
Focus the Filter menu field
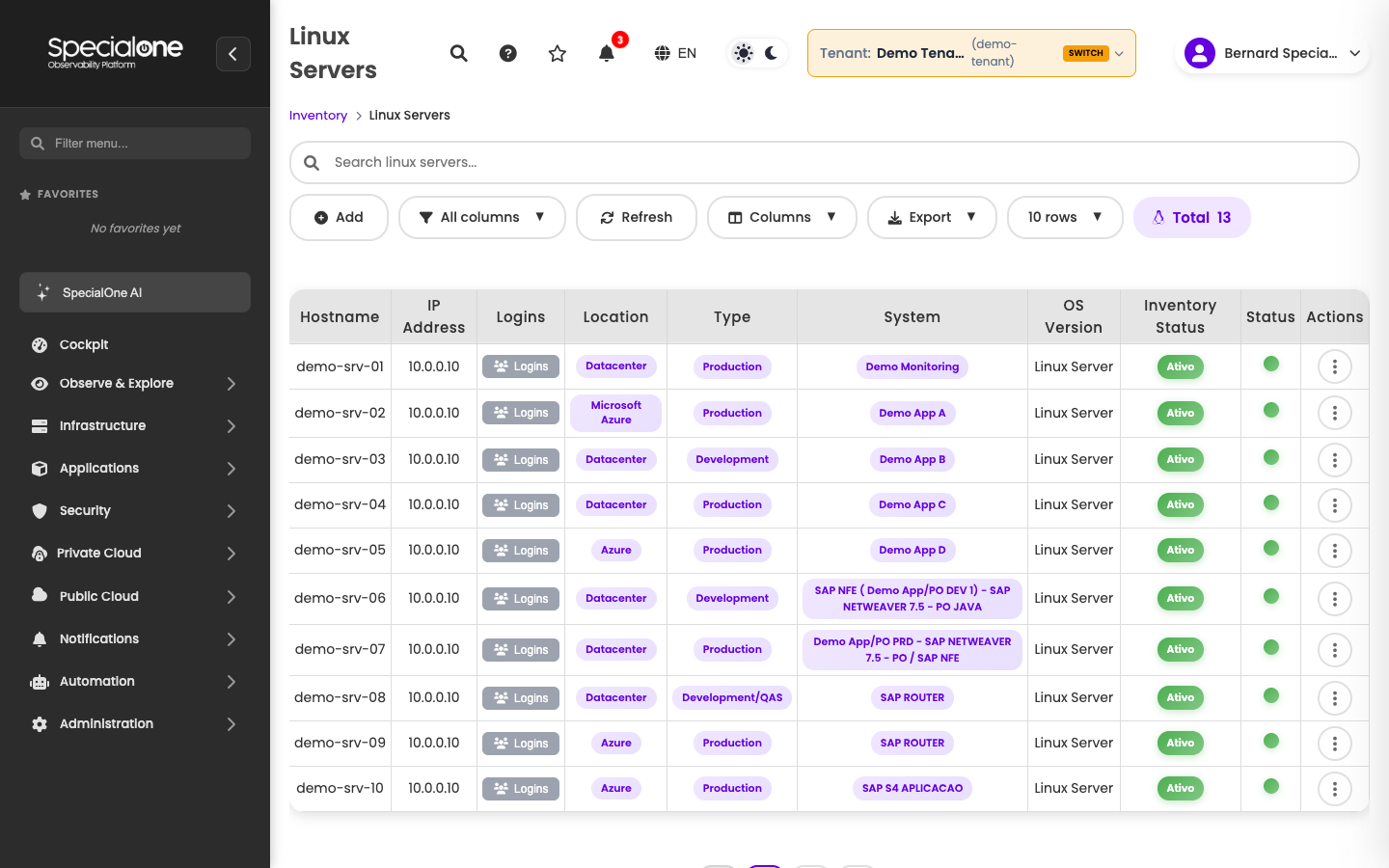coord(135,143)
